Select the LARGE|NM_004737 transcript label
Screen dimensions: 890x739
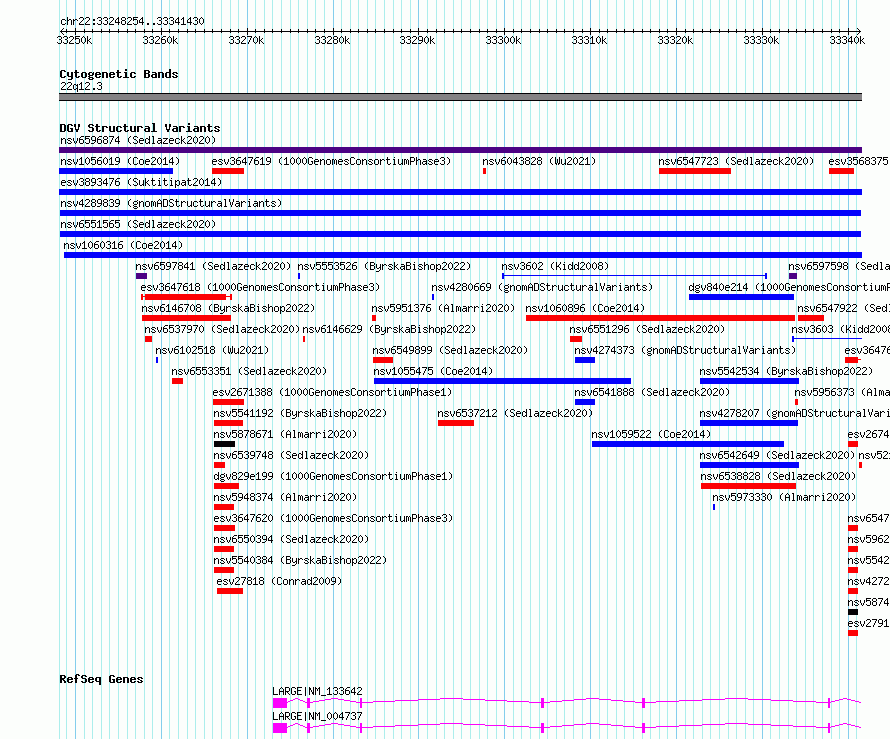(x=317, y=716)
